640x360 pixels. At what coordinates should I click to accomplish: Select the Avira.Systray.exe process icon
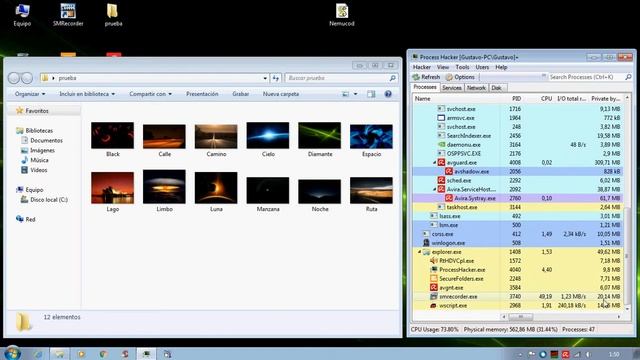click(449, 198)
